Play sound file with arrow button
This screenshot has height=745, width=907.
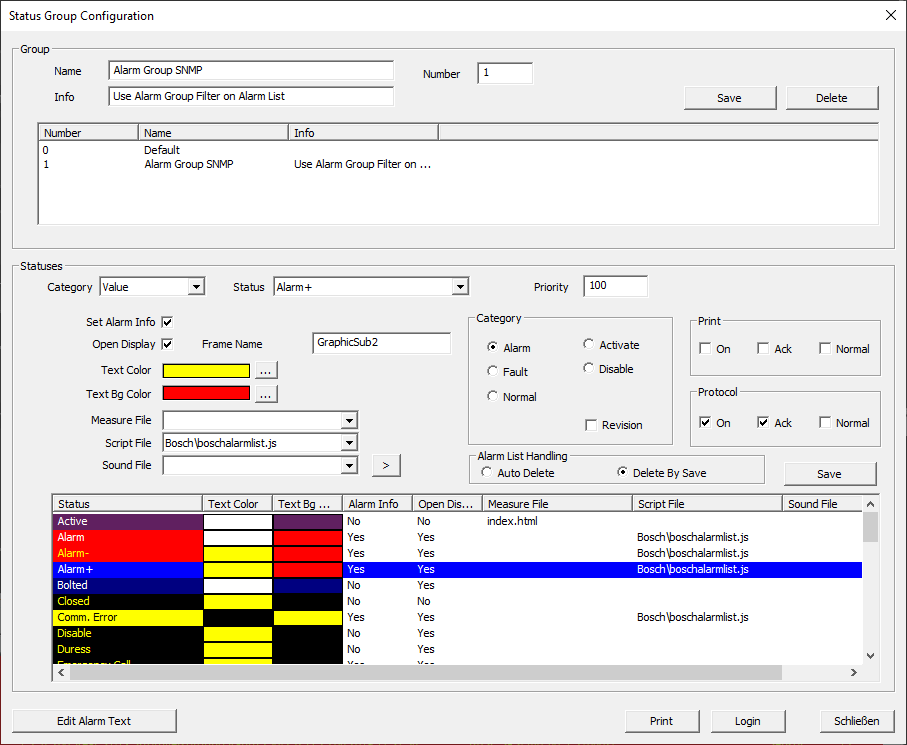(x=386, y=465)
